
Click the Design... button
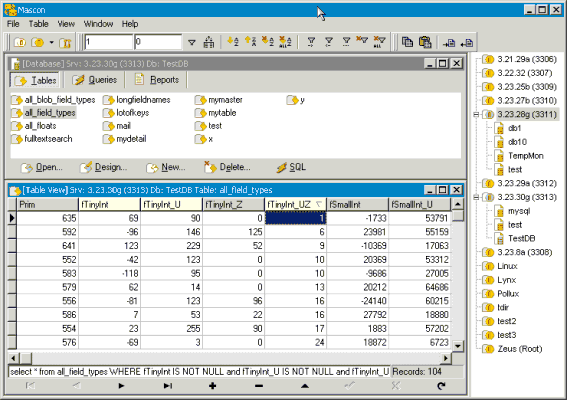[x=103, y=167]
